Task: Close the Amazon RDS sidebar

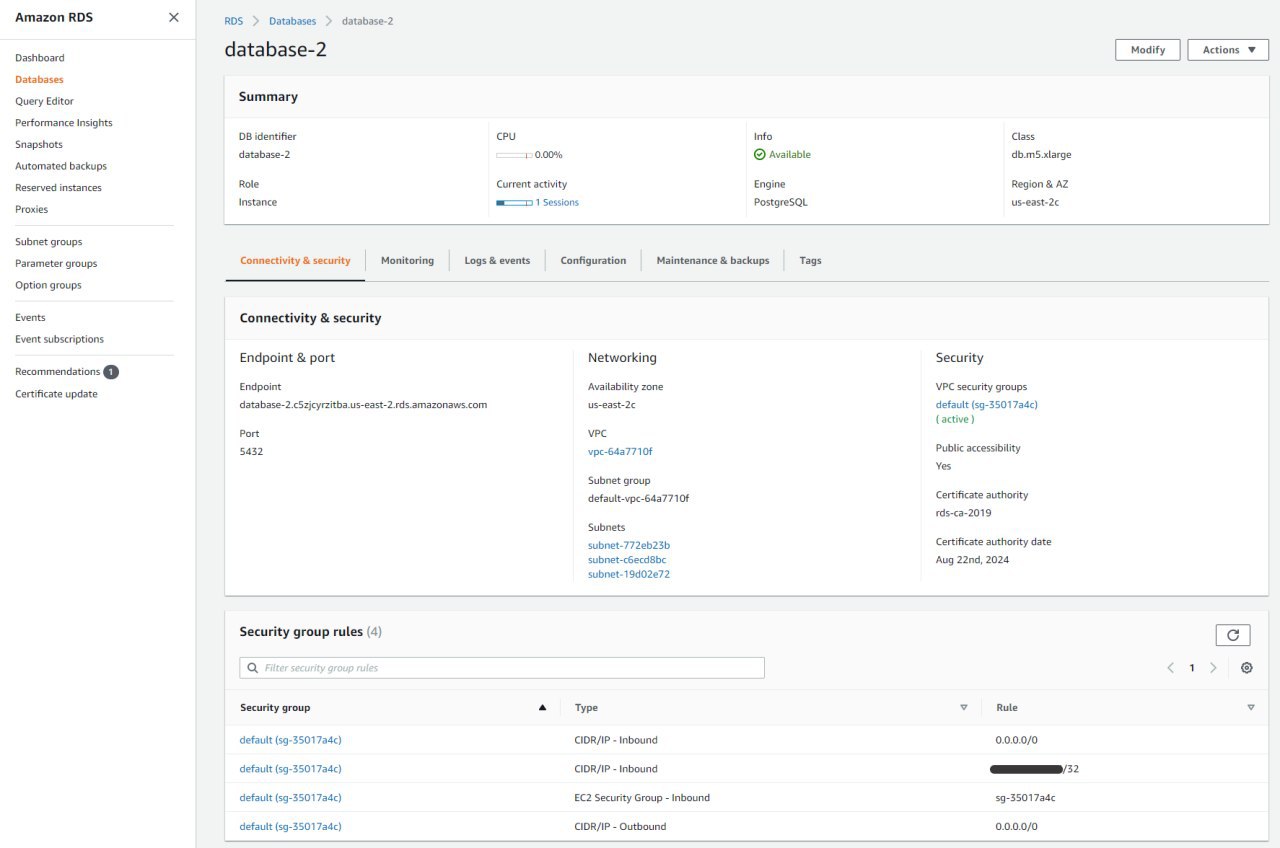Action: click(x=174, y=17)
